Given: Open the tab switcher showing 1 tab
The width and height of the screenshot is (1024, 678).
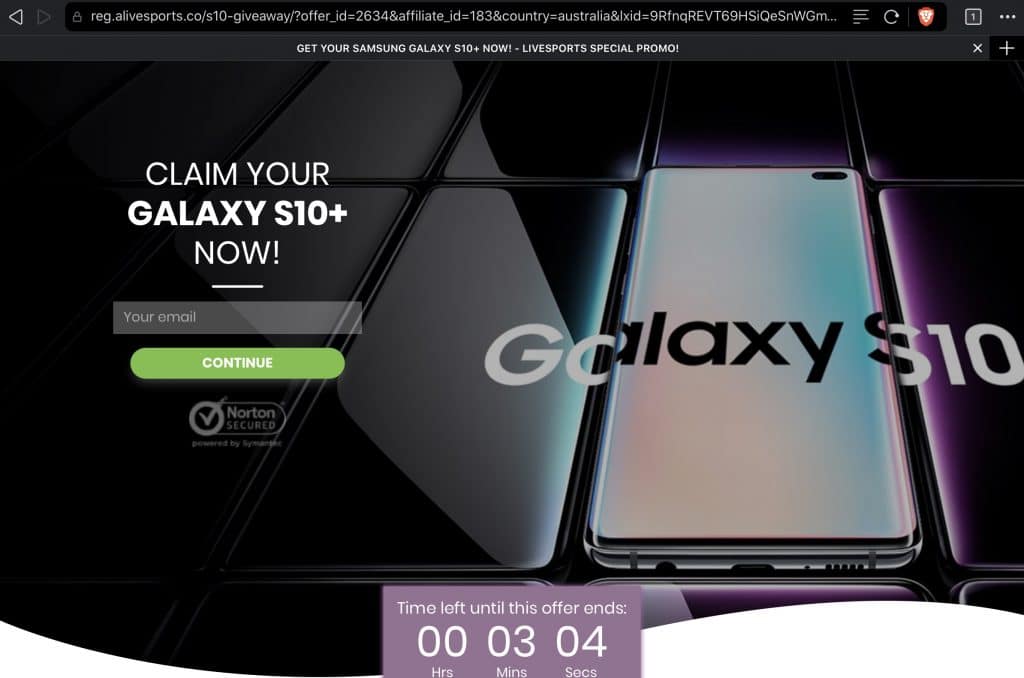Looking at the screenshot, I should [x=973, y=16].
